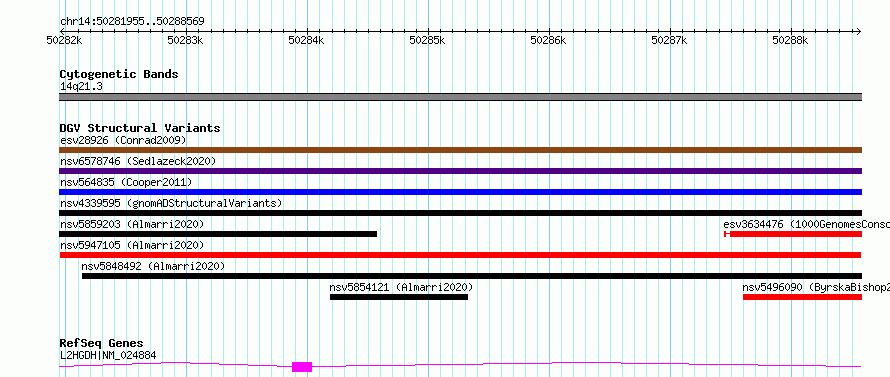Viewport: 890px width, 377px height.
Task: Click the gray 14q21.3 cytogenetic band
Action: coord(460,97)
